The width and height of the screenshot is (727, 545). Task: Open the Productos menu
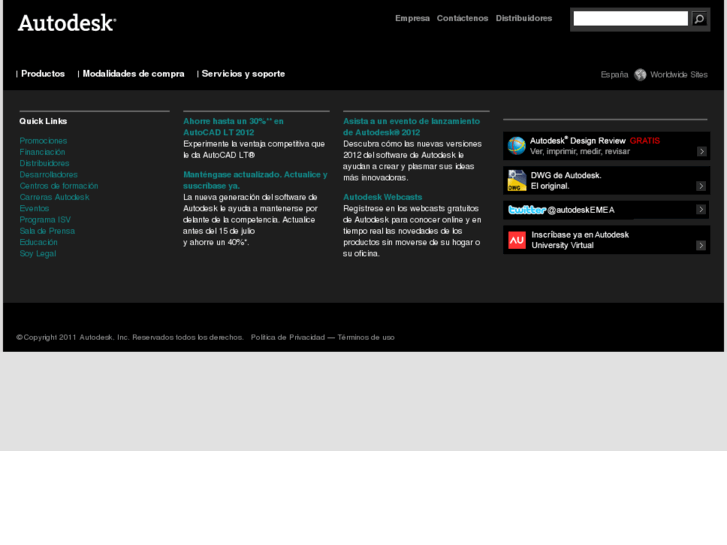click(x=43, y=74)
